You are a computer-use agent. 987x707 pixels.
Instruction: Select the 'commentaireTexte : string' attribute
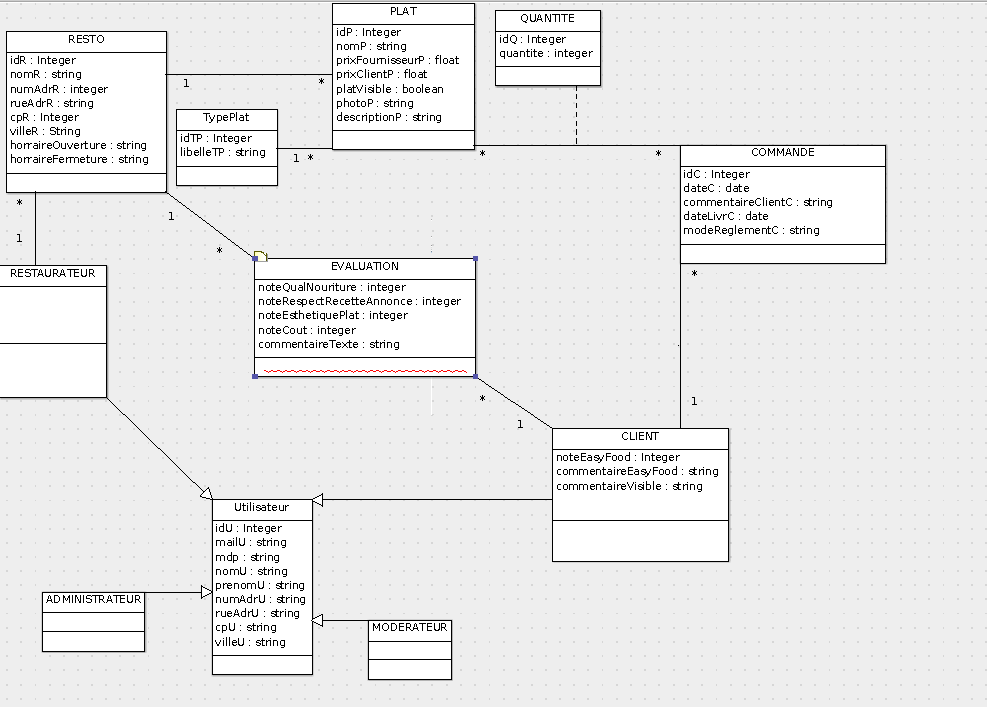click(x=329, y=344)
